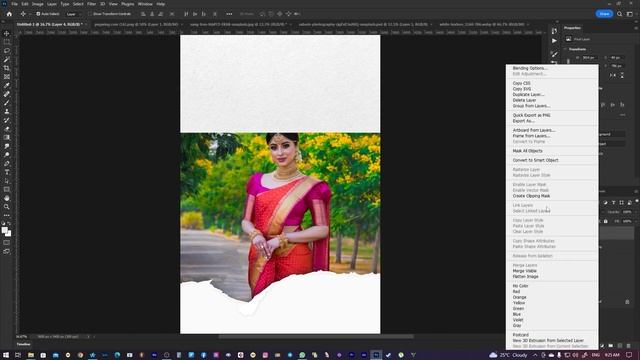Select the Horizontal Type tool
This screenshot has height=360, width=640.
[7, 172]
